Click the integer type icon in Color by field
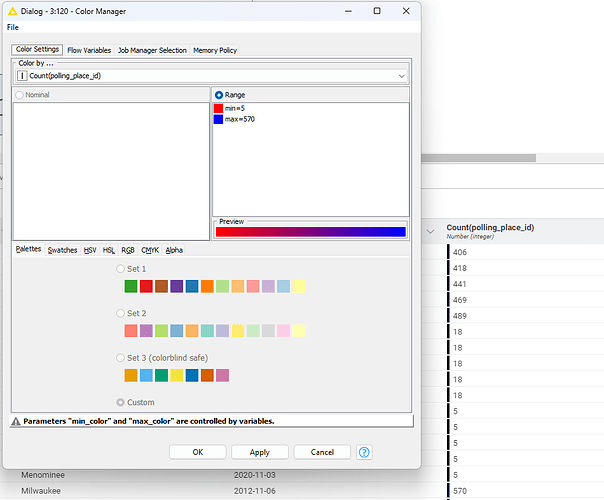This screenshot has width=604, height=500. pos(22,76)
